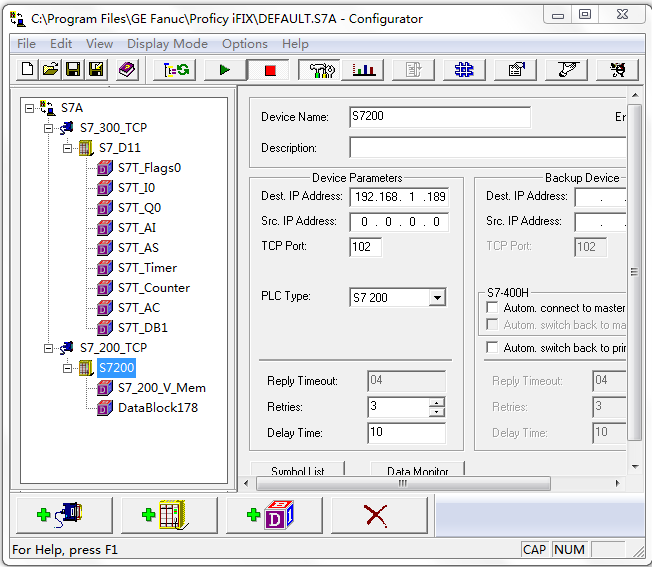Collapse the S7_D11 device node
The height and width of the screenshot is (567, 652).
click(x=67, y=148)
